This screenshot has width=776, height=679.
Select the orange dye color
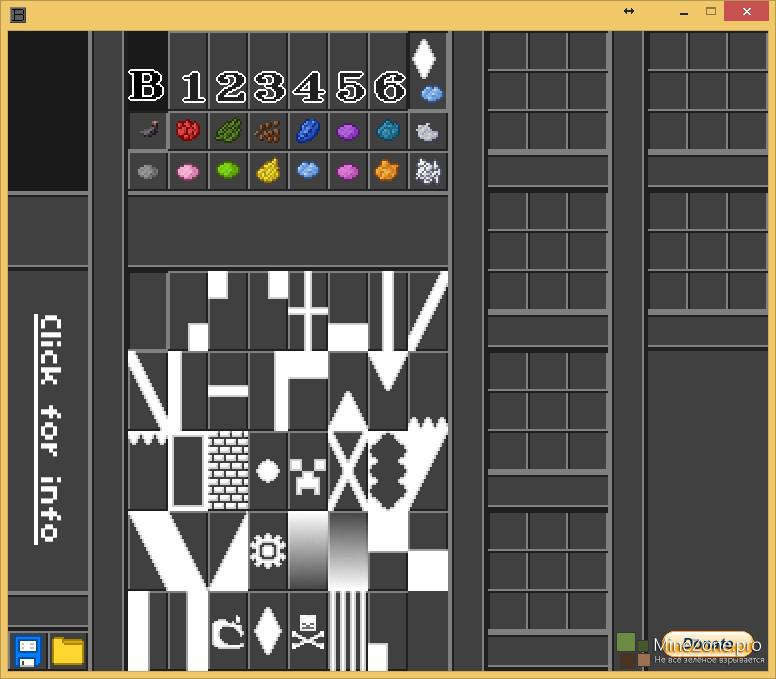(x=388, y=171)
